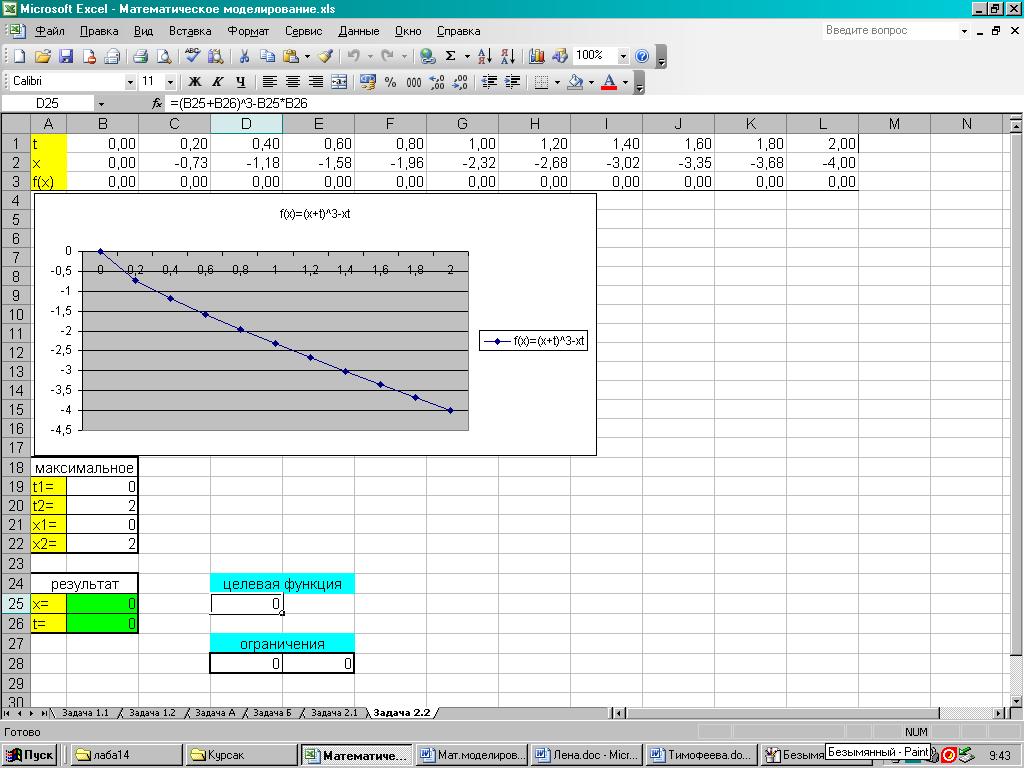Apply percent style with the % icon
The width and height of the screenshot is (1024, 768).
pos(390,82)
